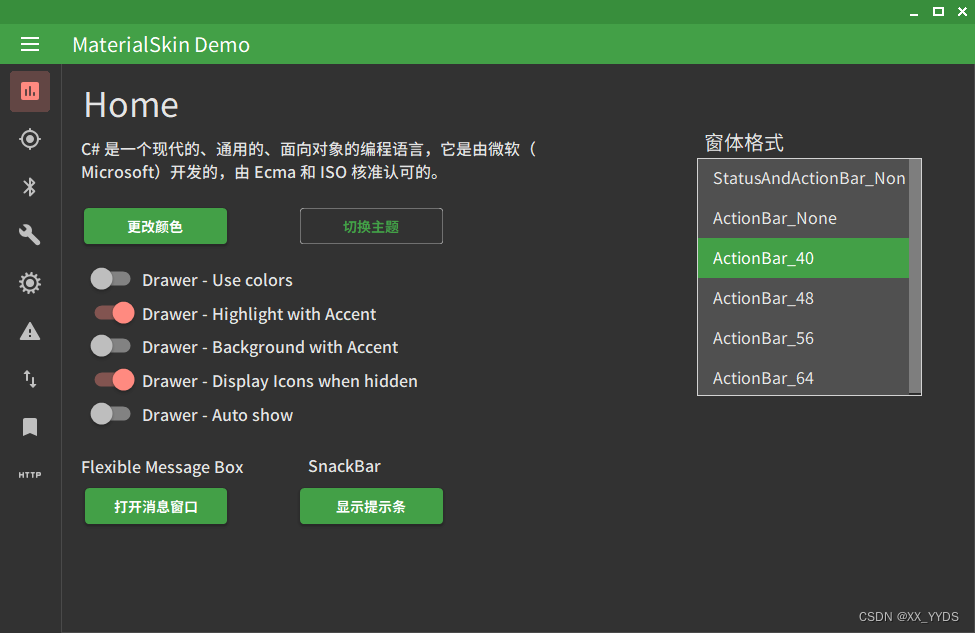Disable Drawer - Display Icons when hidden
Screen dimensions: 975x633
tap(114, 380)
